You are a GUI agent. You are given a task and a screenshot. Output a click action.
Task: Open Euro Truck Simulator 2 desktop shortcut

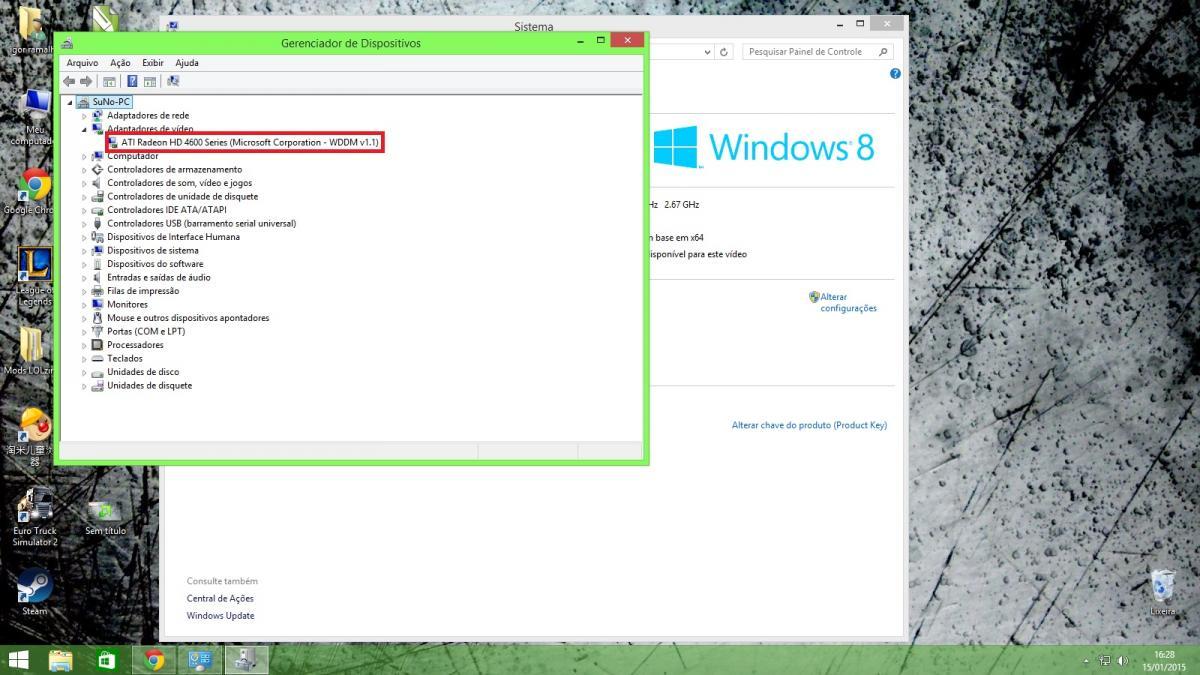click(35, 517)
